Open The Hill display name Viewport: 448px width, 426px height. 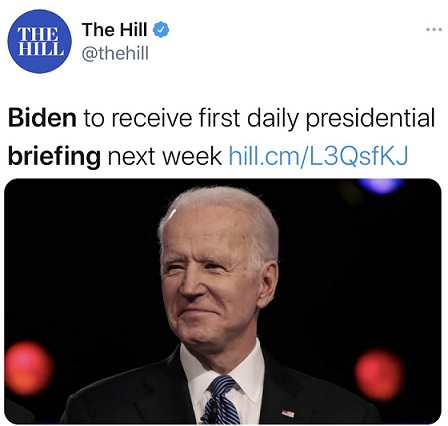114,30
